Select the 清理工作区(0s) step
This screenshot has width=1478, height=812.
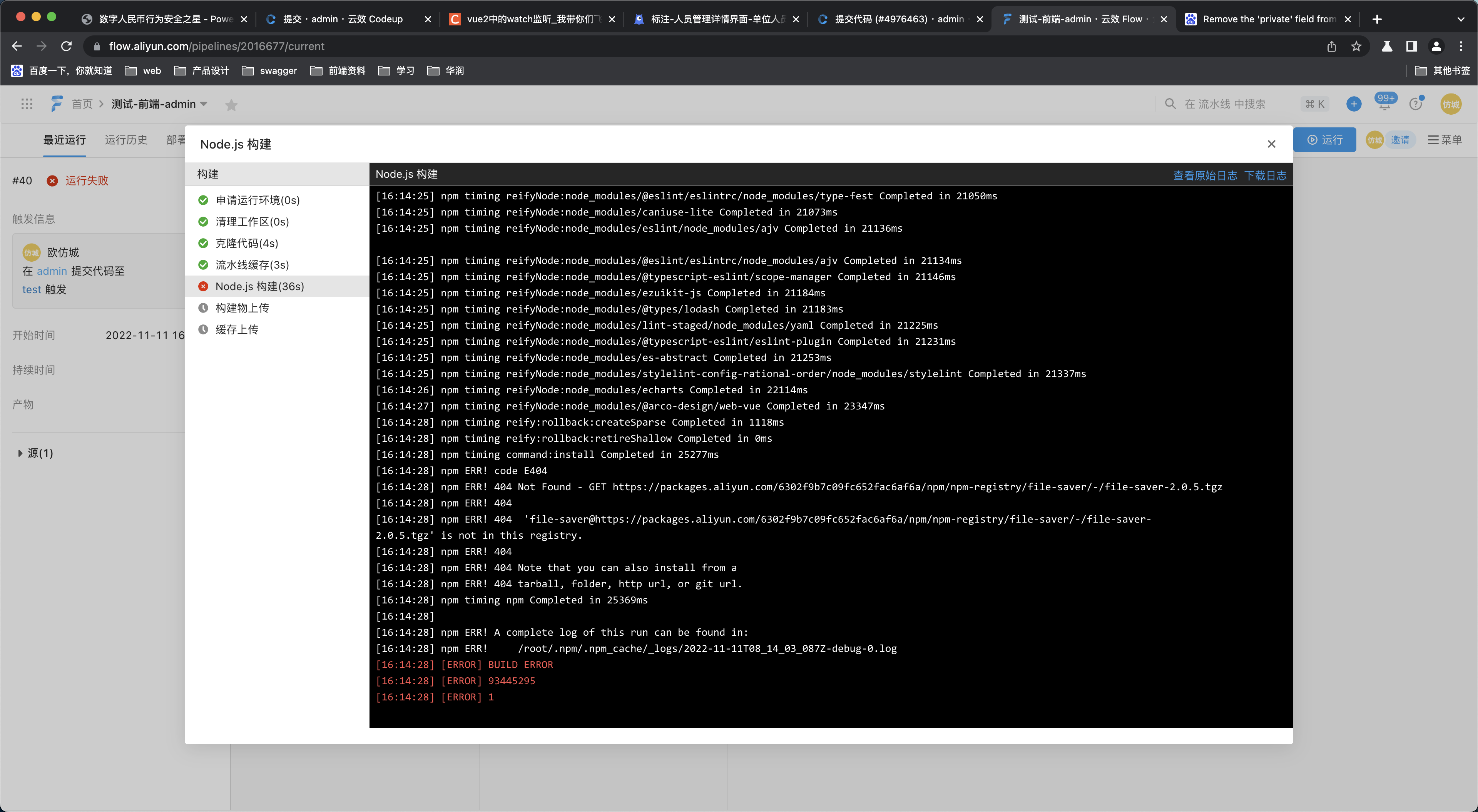(x=277, y=222)
